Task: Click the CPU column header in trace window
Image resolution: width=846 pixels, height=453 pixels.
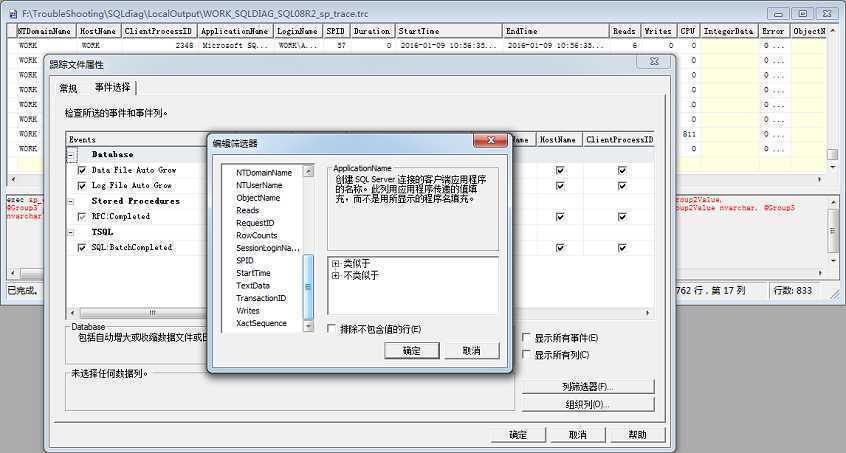Action: click(688, 31)
